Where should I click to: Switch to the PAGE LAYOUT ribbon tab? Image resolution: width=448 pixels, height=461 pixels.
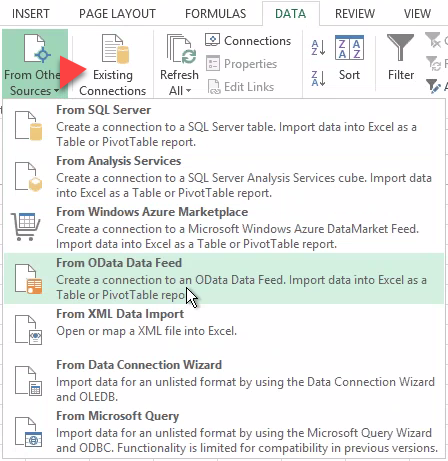pos(117,14)
